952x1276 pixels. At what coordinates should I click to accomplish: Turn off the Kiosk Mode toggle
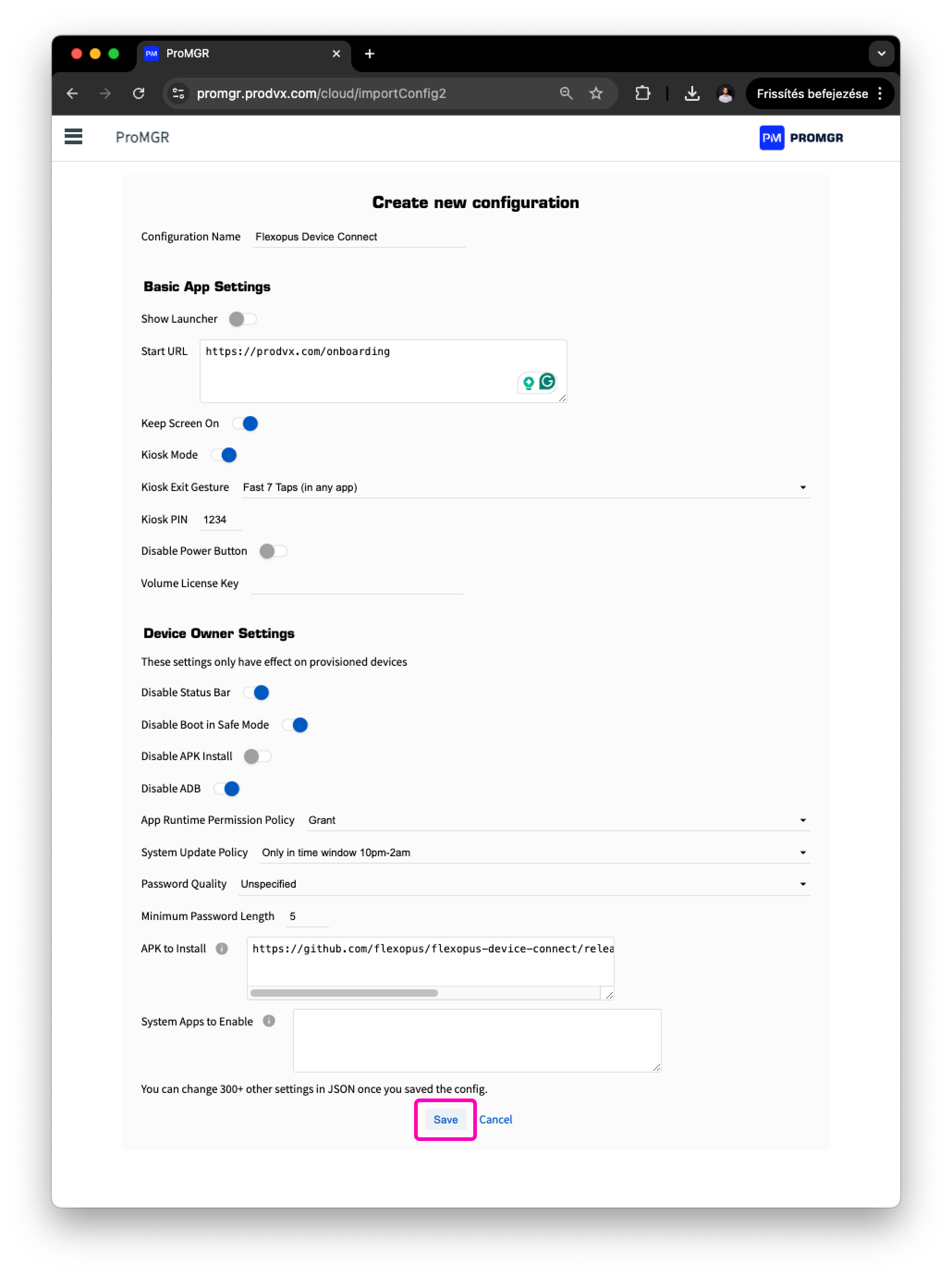point(224,455)
